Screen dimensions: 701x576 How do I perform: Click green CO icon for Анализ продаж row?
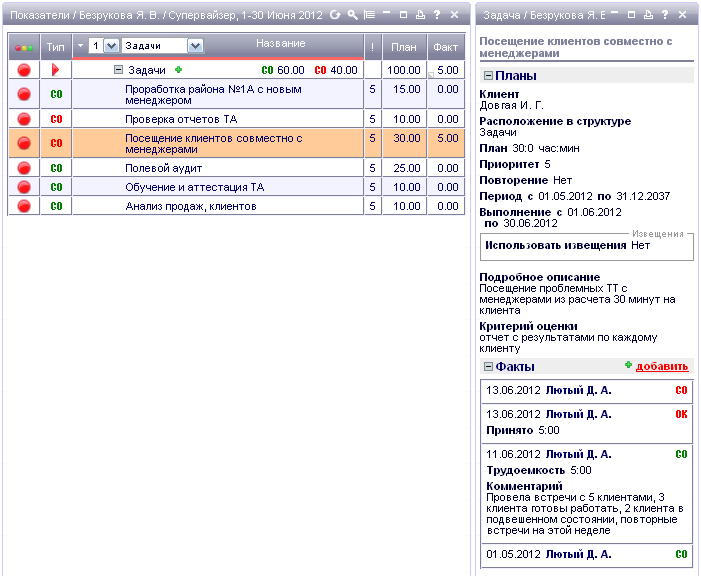tap(56, 206)
